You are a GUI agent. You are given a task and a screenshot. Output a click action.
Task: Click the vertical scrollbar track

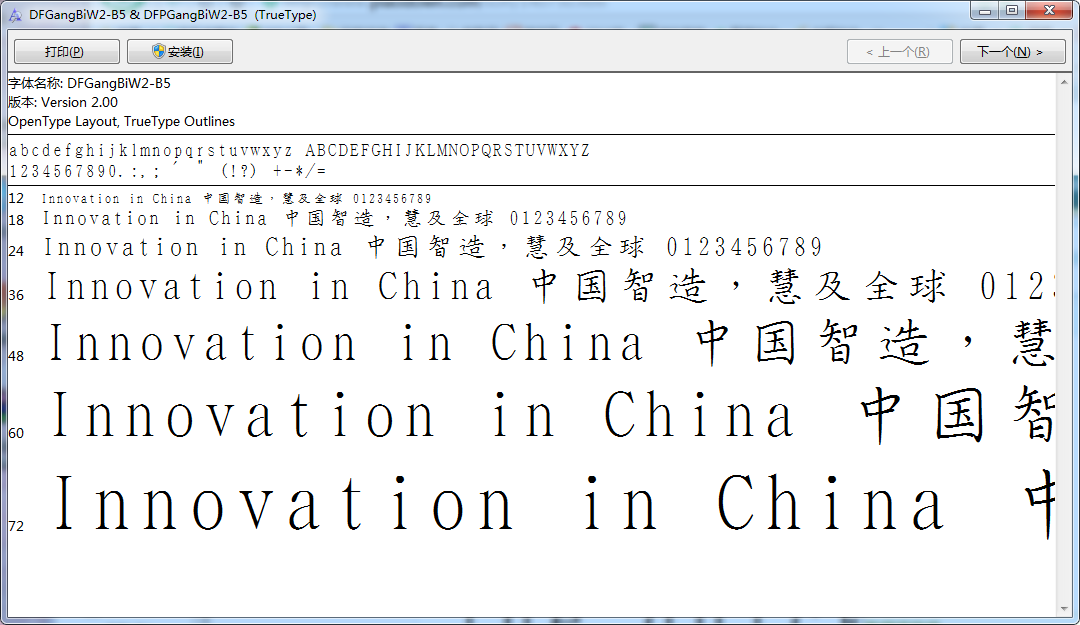coord(1064,345)
